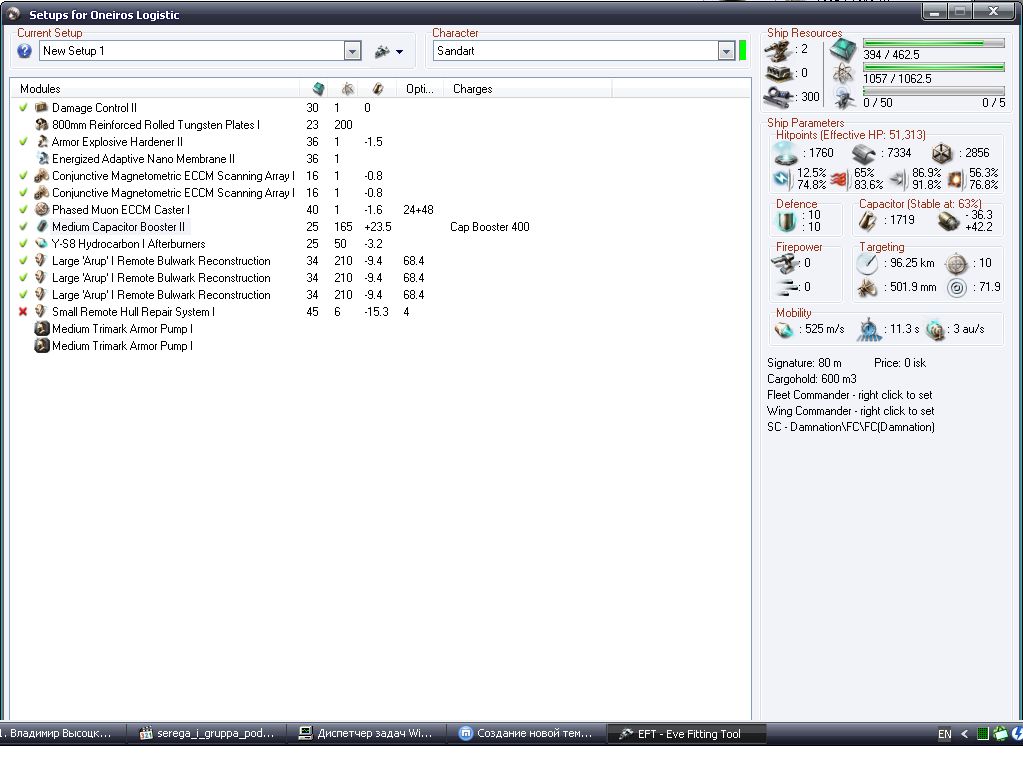This screenshot has height=760, width=1023.
Task: Click the powergrid column header icon
Action: pos(348,89)
